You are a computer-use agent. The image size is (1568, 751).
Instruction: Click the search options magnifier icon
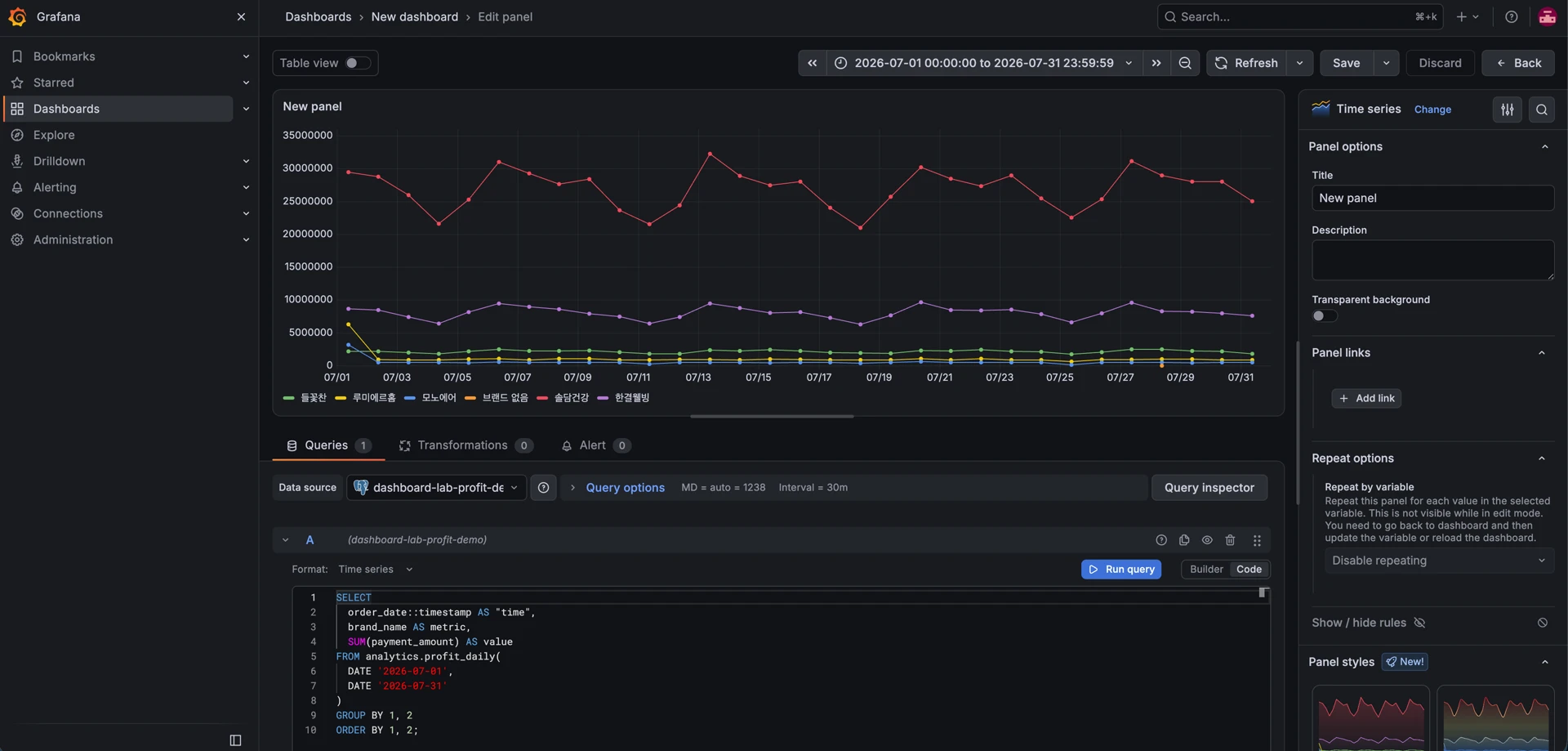click(x=1542, y=110)
